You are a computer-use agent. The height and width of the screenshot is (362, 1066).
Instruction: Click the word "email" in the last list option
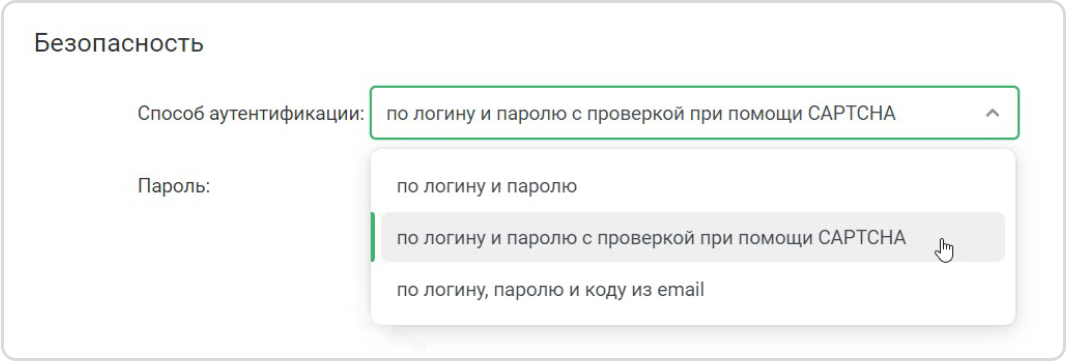click(679, 290)
